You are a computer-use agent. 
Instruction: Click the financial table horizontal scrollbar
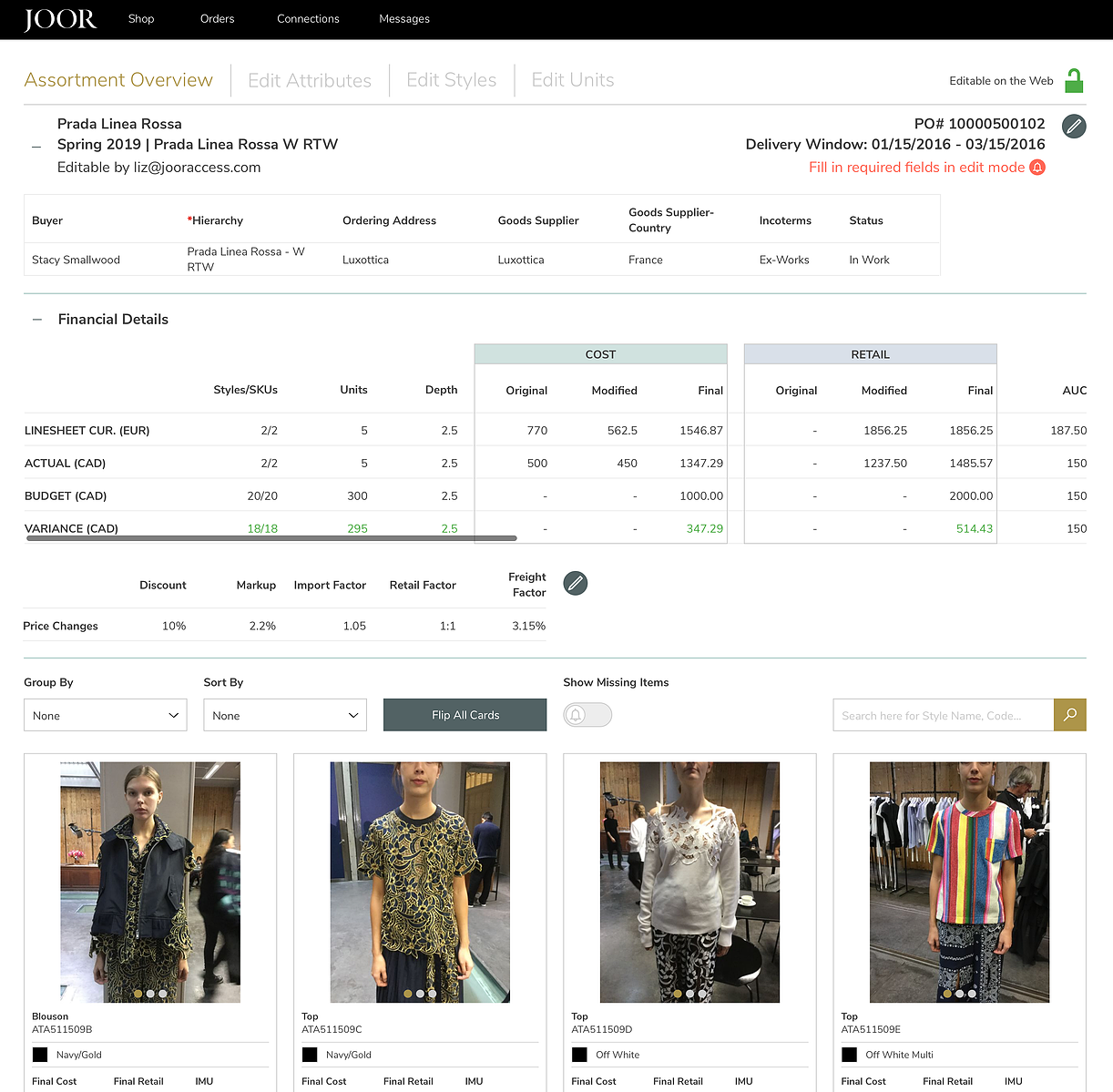pyautogui.click(x=271, y=538)
